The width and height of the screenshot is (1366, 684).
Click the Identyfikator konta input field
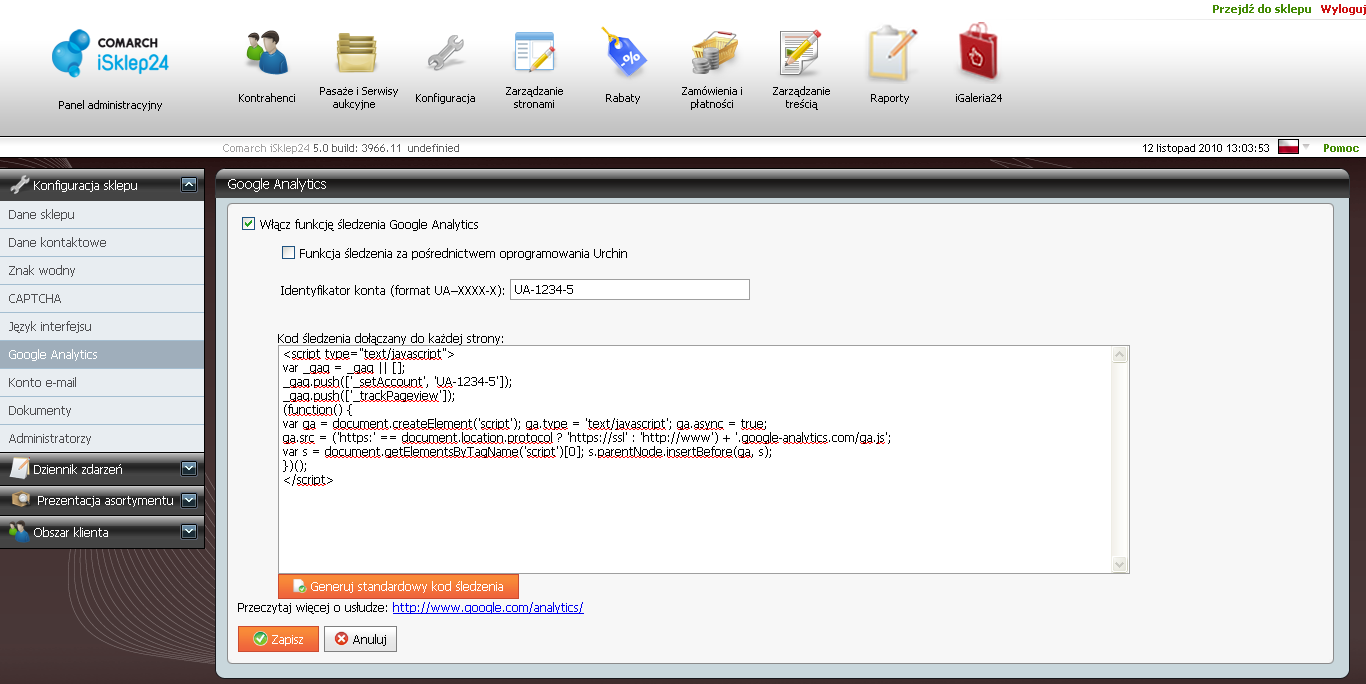click(629, 290)
